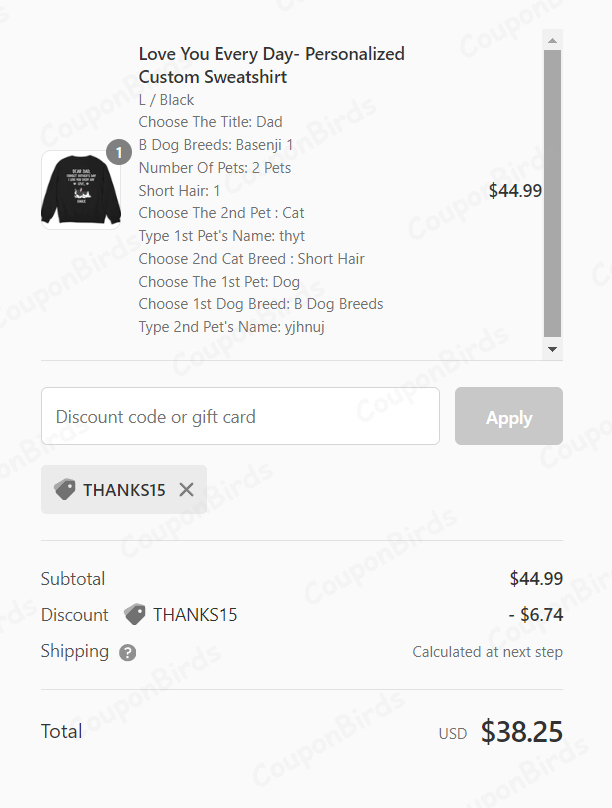Remove the applied THANKS15 discount
Viewport: 612px width, 808px height.
click(186, 489)
